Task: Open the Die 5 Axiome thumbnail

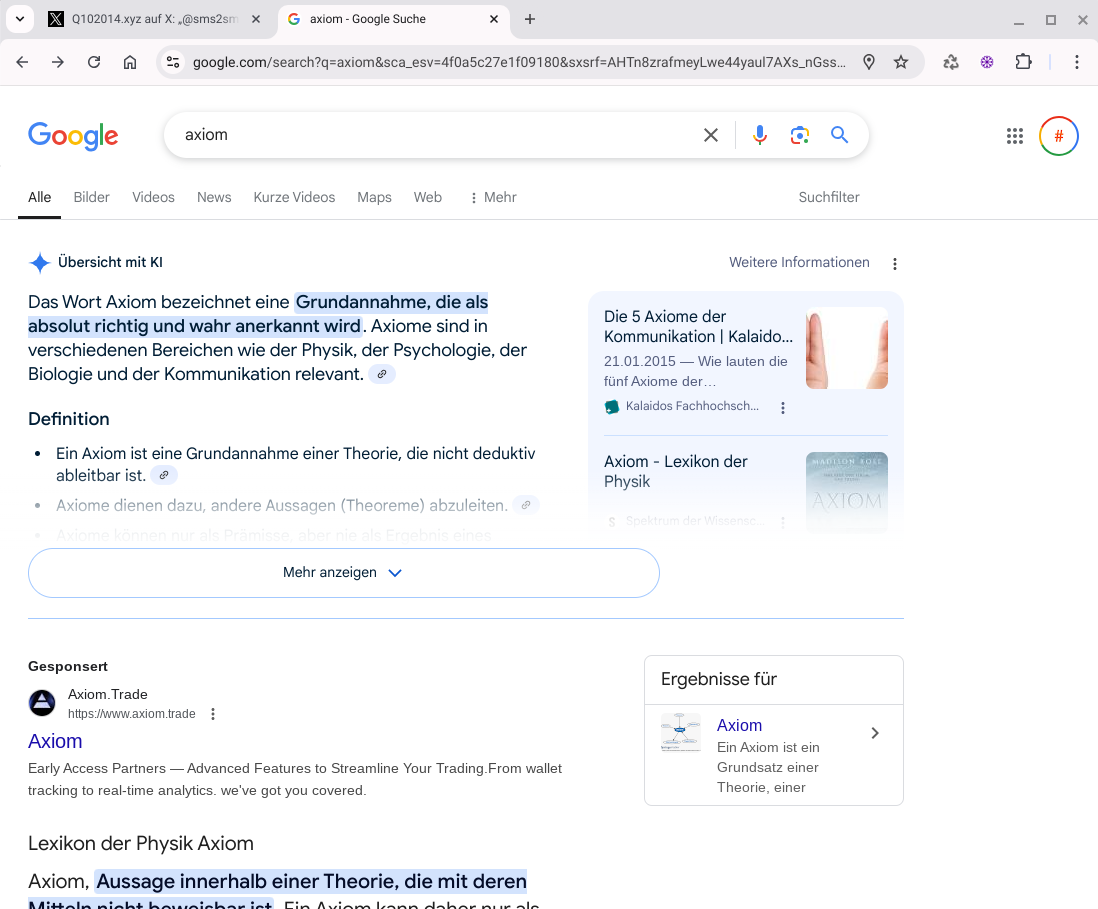Action: 846,348
